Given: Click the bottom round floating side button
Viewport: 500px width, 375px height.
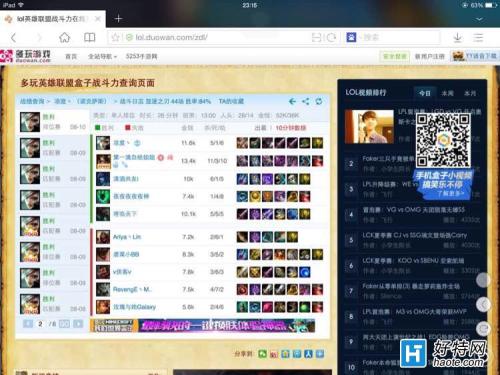Looking at the screenshot, I should [x=483, y=329].
